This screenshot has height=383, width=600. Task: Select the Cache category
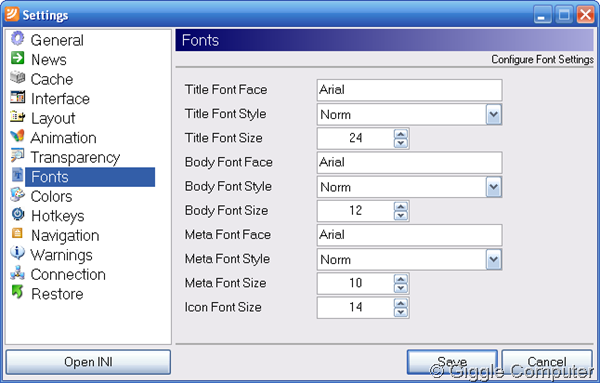[52, 79]
